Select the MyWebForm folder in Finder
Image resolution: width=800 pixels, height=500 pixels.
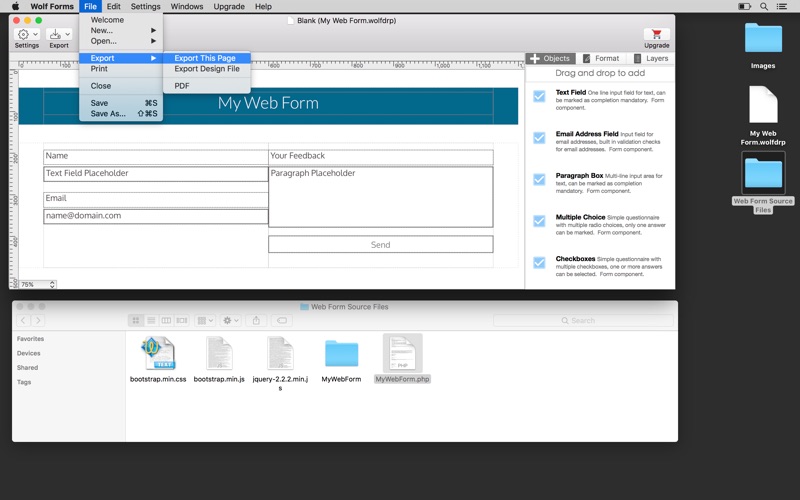341,353
